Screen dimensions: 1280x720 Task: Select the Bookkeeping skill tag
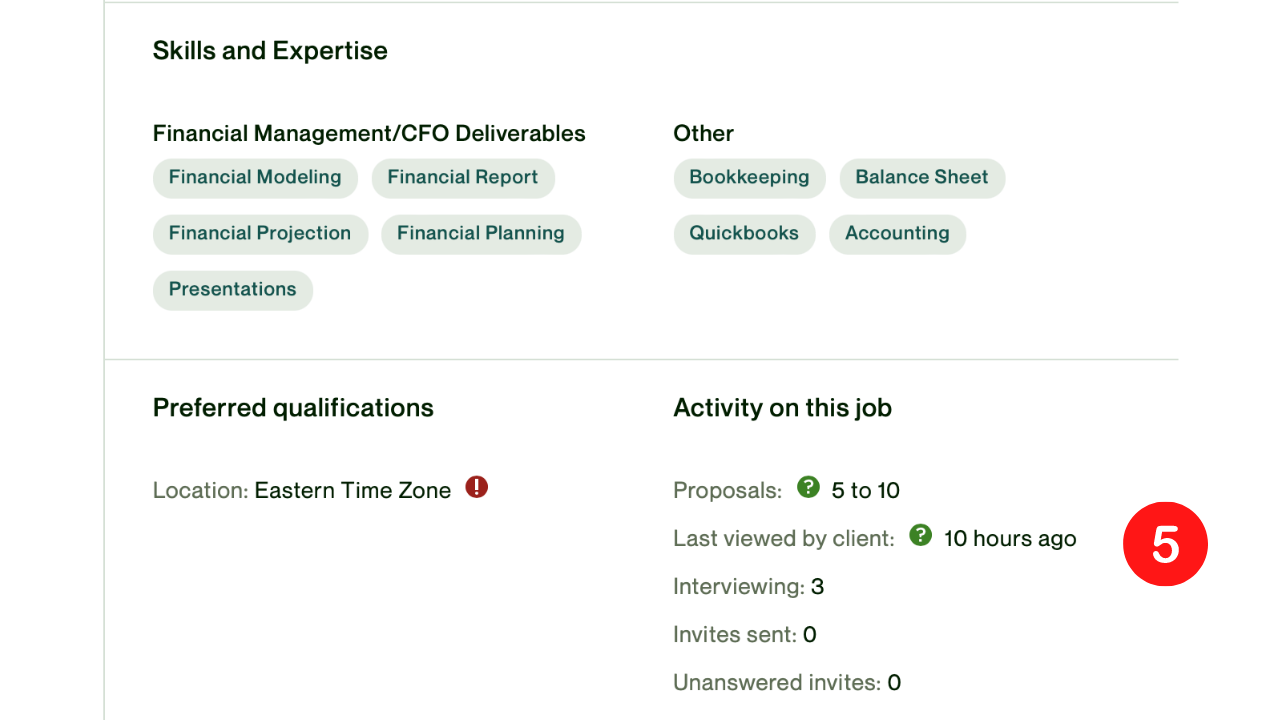tap(749, 178)
